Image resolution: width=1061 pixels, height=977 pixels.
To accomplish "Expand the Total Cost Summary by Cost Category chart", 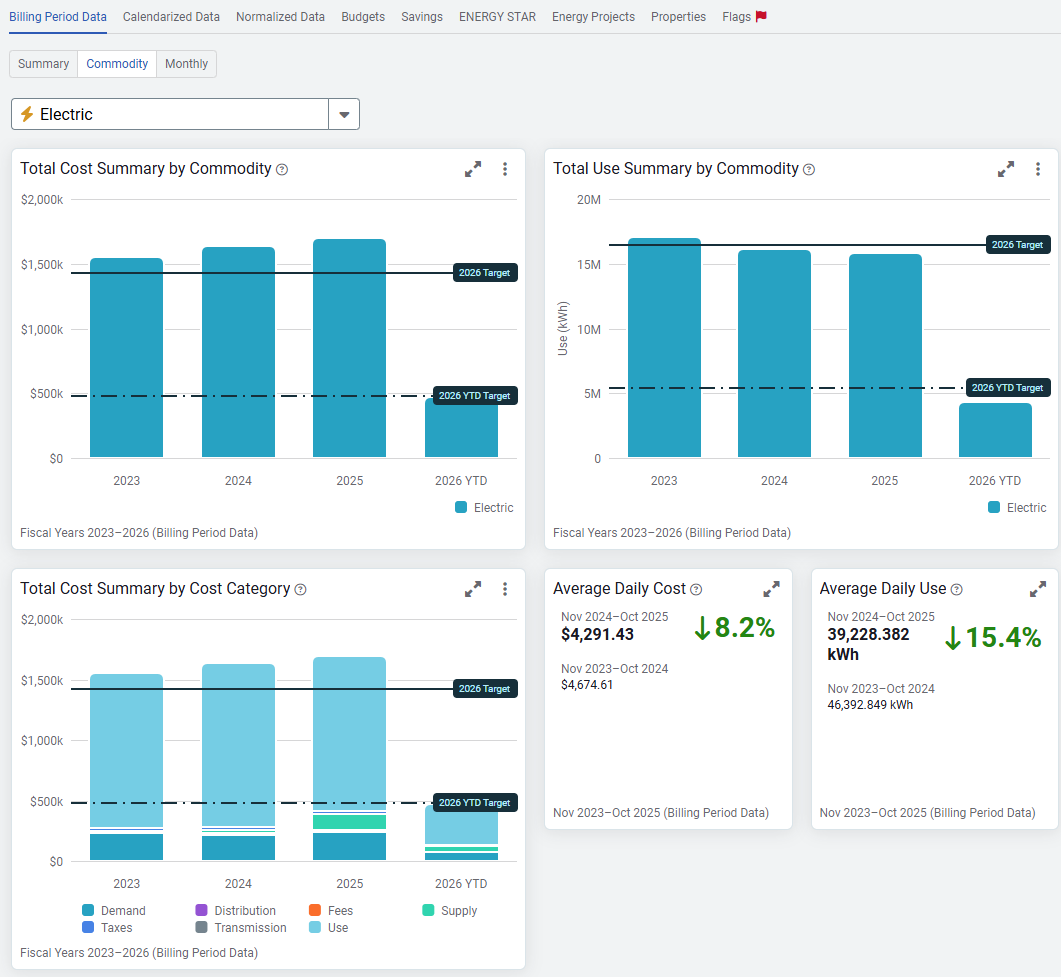I will (473, 589).
